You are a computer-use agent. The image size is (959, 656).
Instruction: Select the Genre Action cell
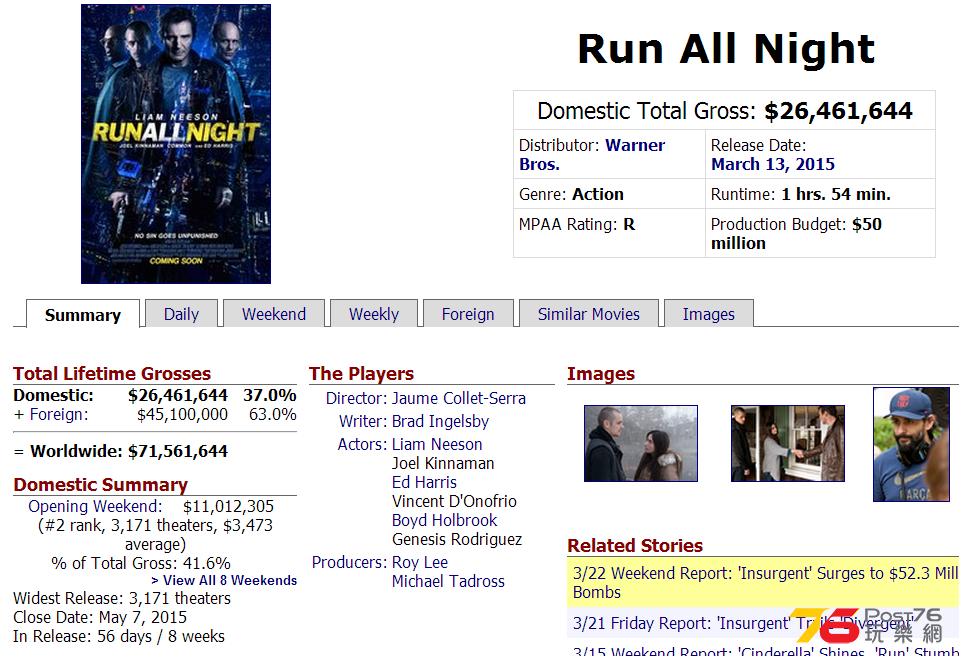[609, 194]
